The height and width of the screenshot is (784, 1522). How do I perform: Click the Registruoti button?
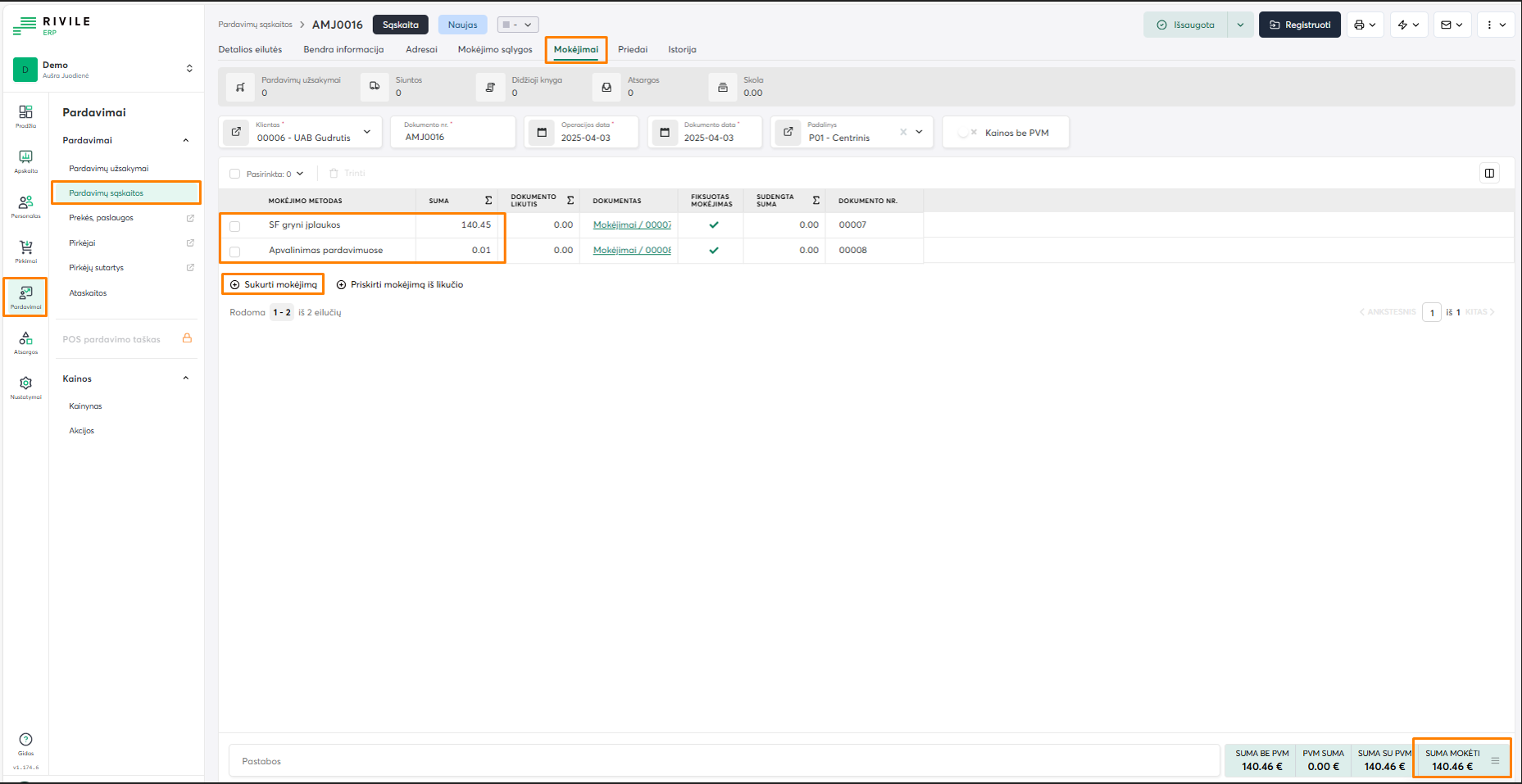[x=1299, y=25]
